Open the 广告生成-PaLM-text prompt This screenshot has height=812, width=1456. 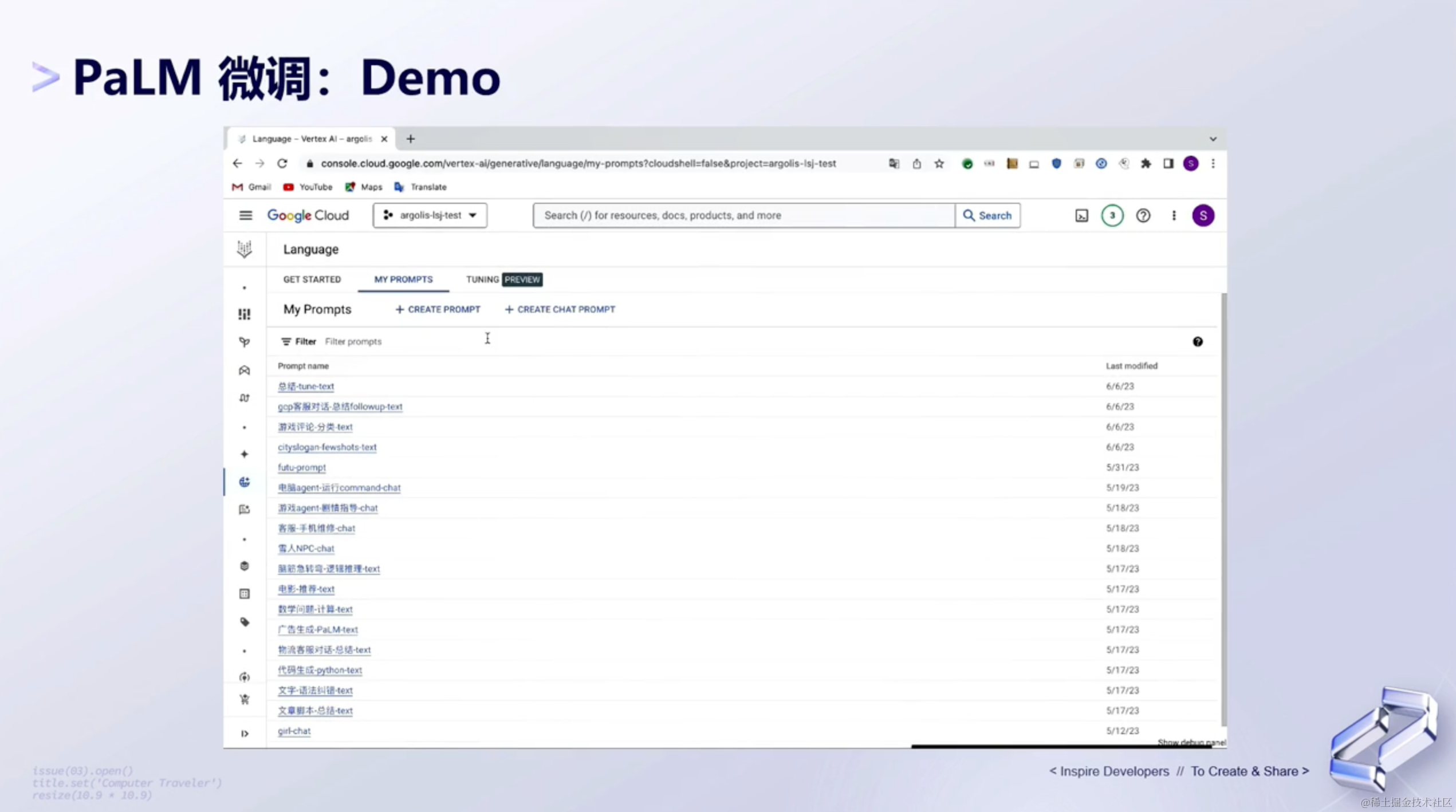pos(318,630)
